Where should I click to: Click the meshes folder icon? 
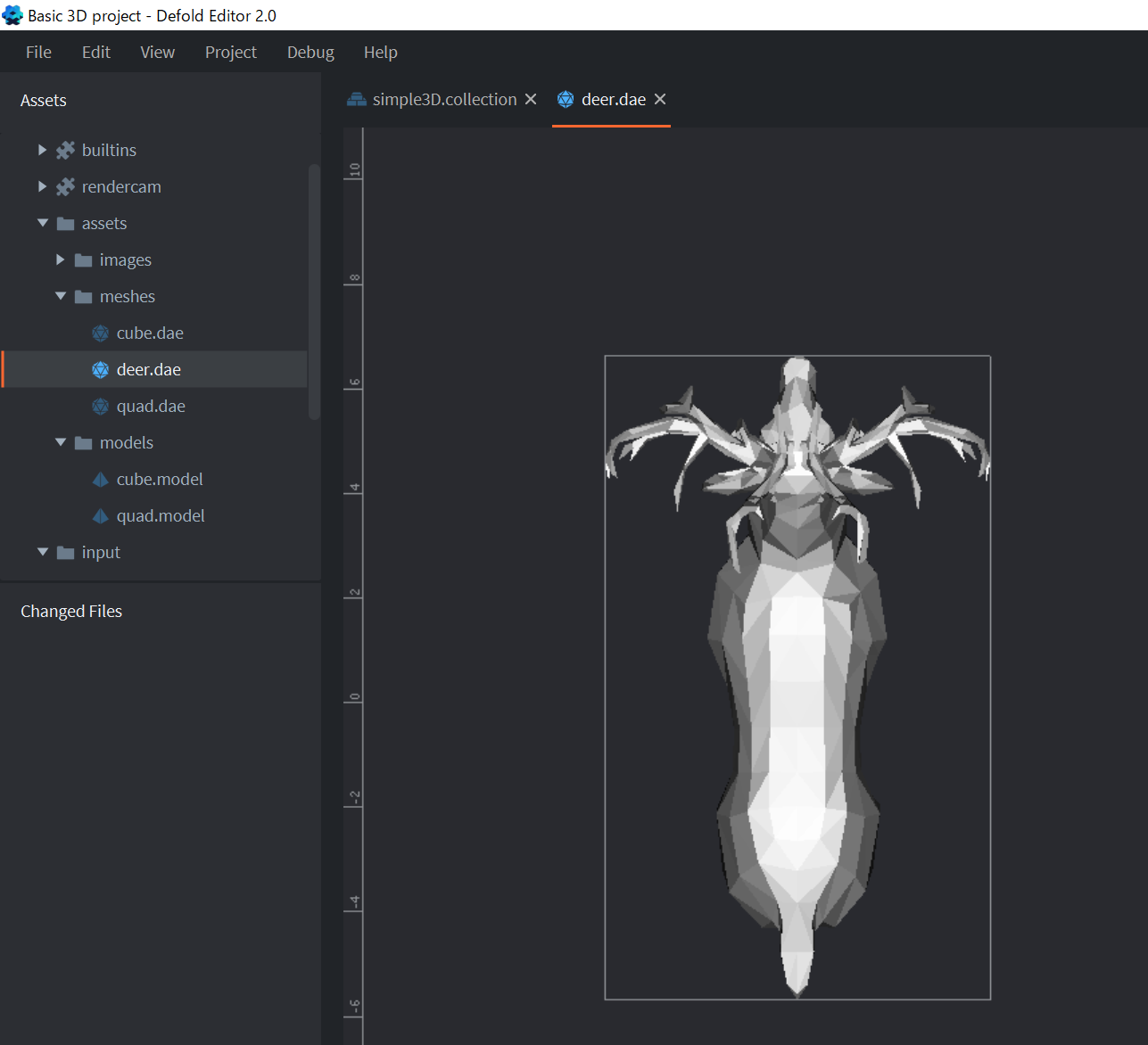click(82, 296)
